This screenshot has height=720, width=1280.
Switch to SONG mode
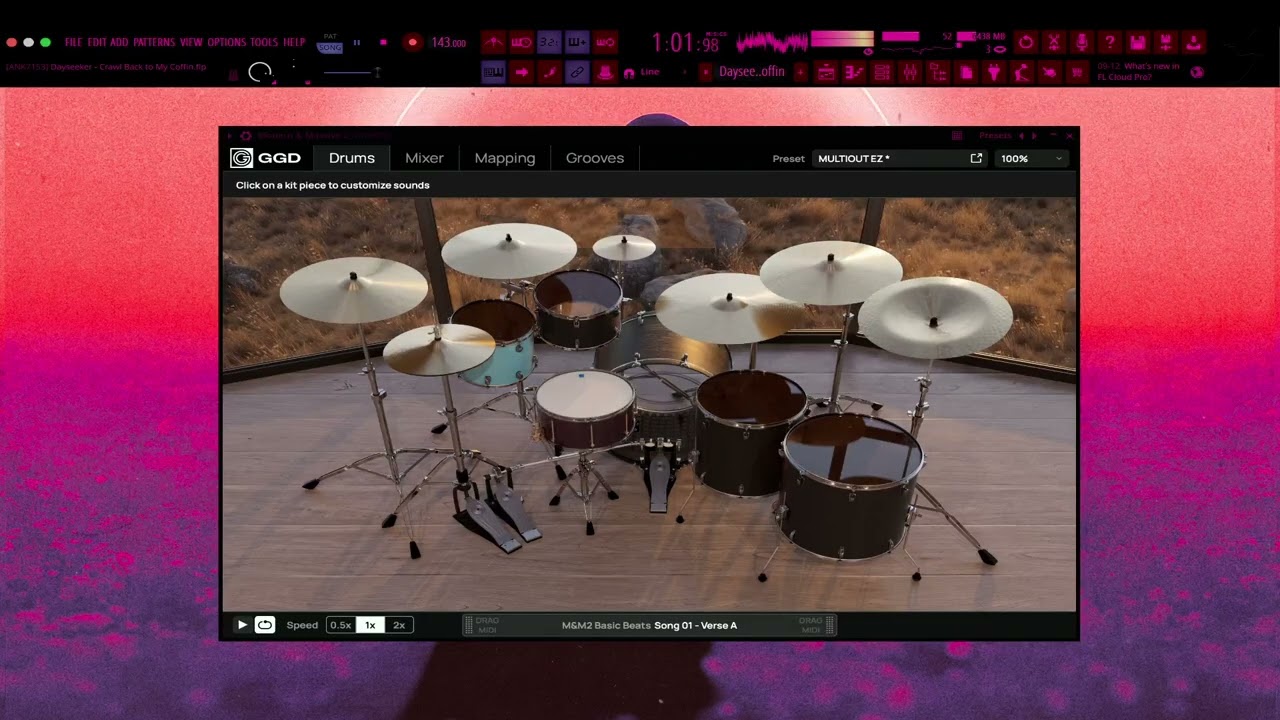[330, 47]
